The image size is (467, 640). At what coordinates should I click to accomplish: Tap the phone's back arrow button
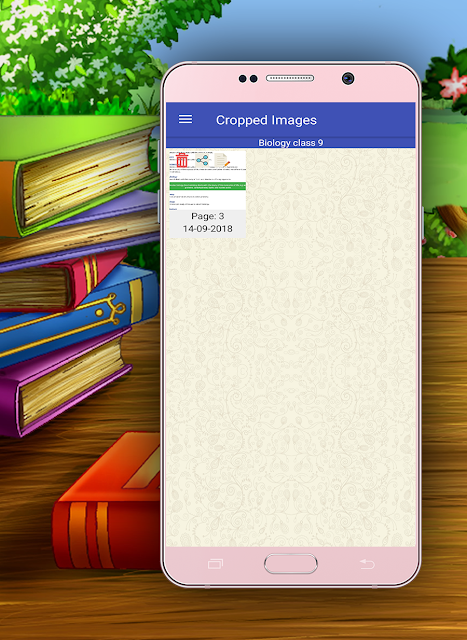coord(367,564)
